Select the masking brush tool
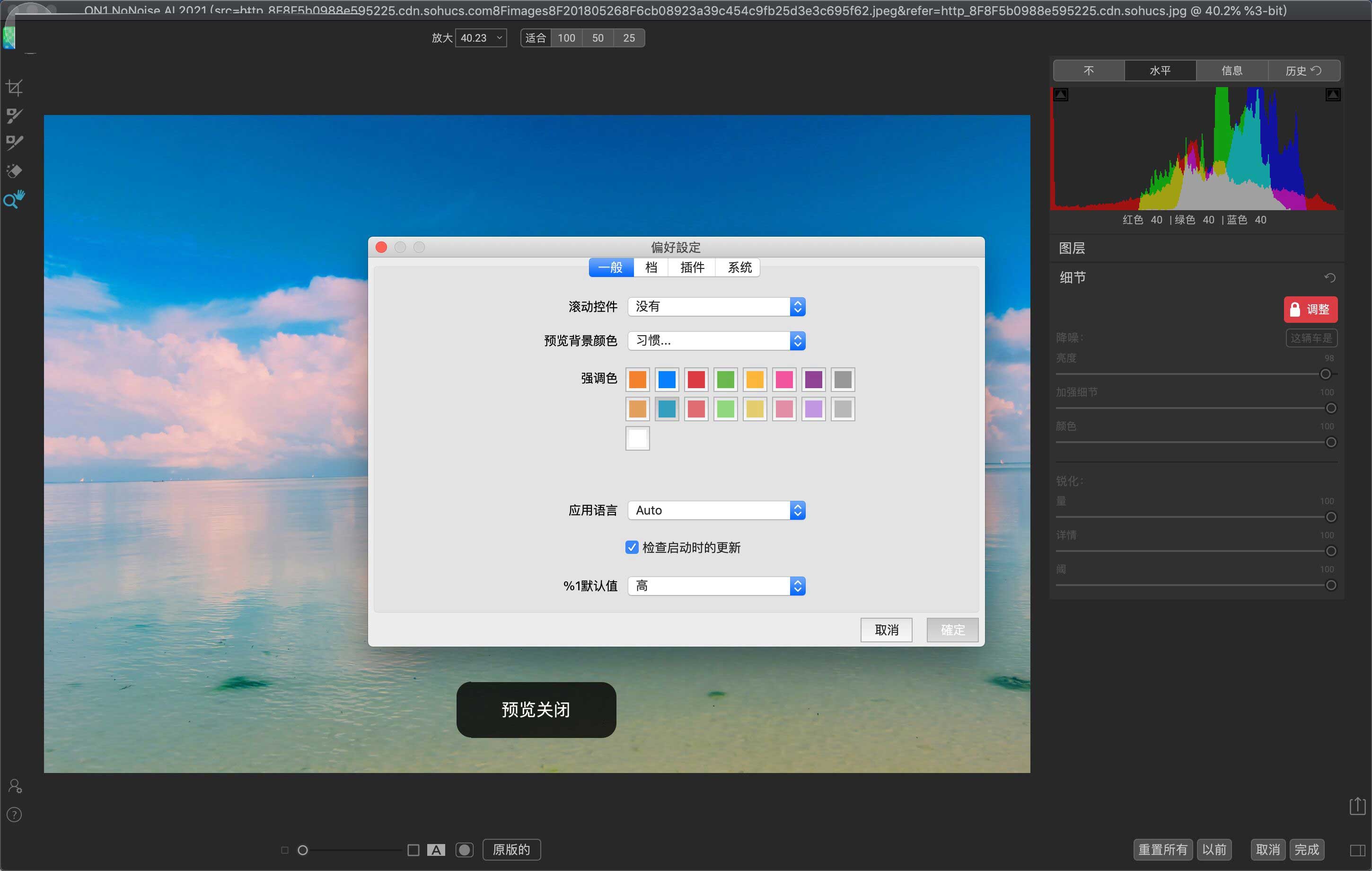 pos(14,115)
